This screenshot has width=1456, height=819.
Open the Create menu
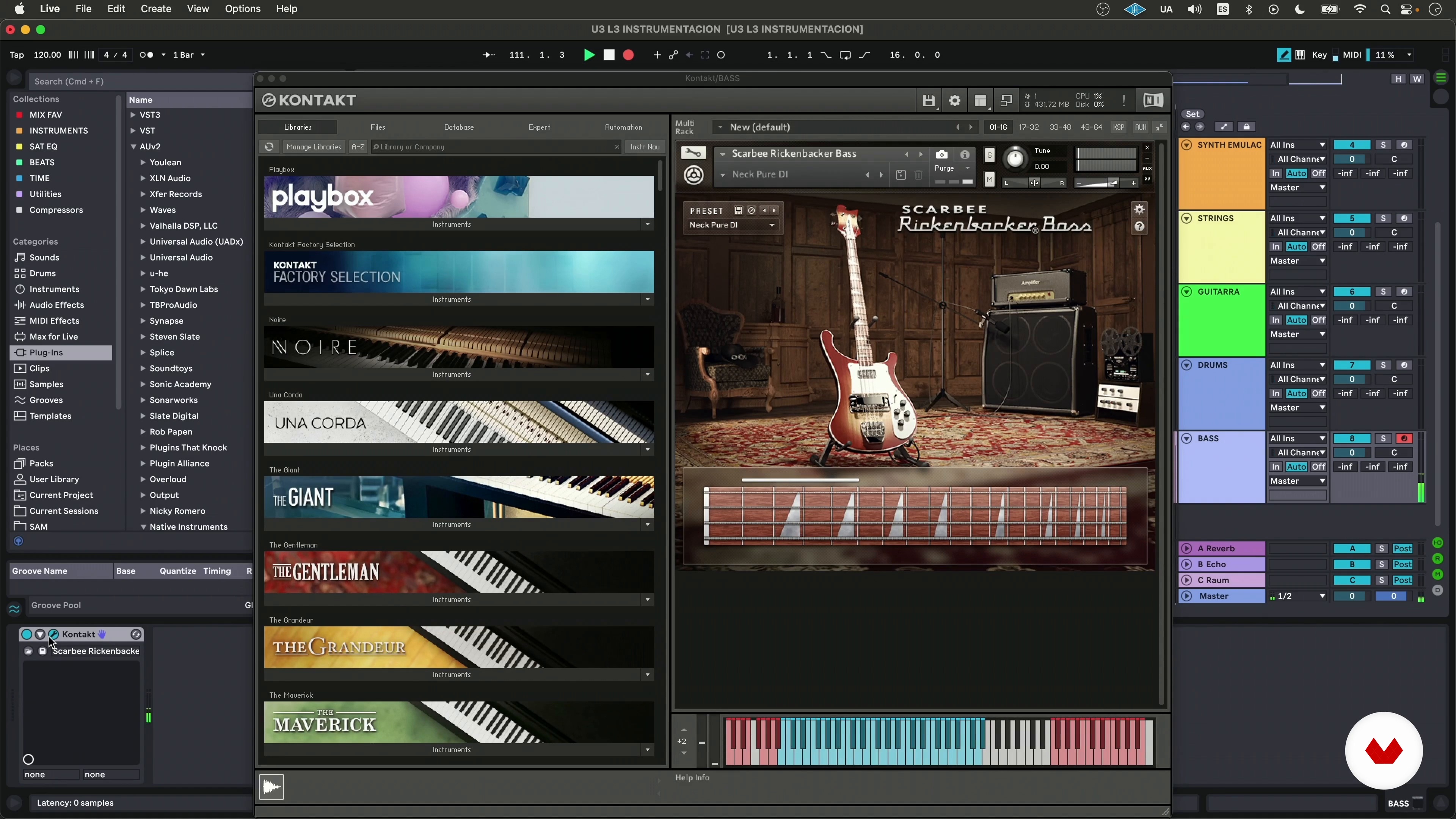[x=156, y=9]
